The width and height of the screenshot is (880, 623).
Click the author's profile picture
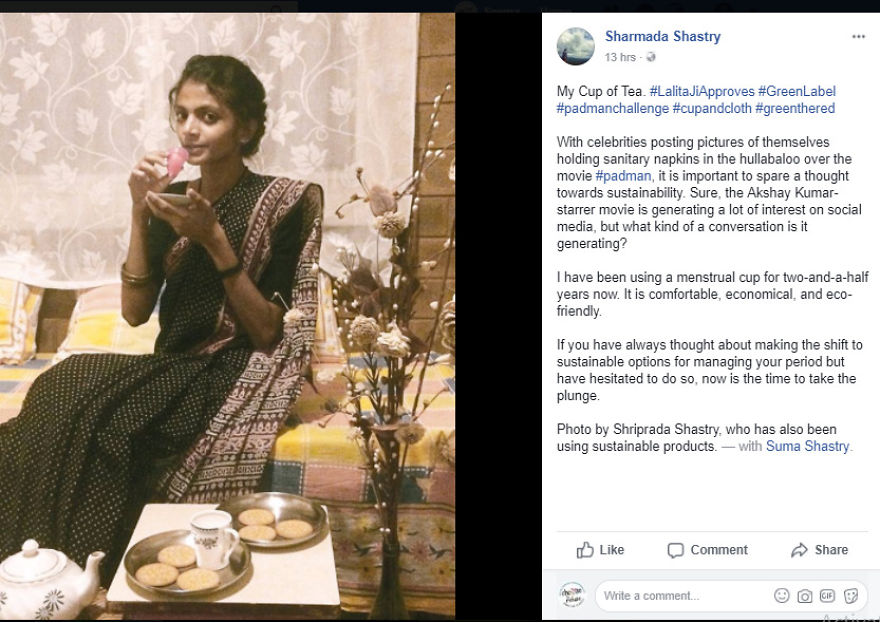pyautogui.click(x=576, y=46)
